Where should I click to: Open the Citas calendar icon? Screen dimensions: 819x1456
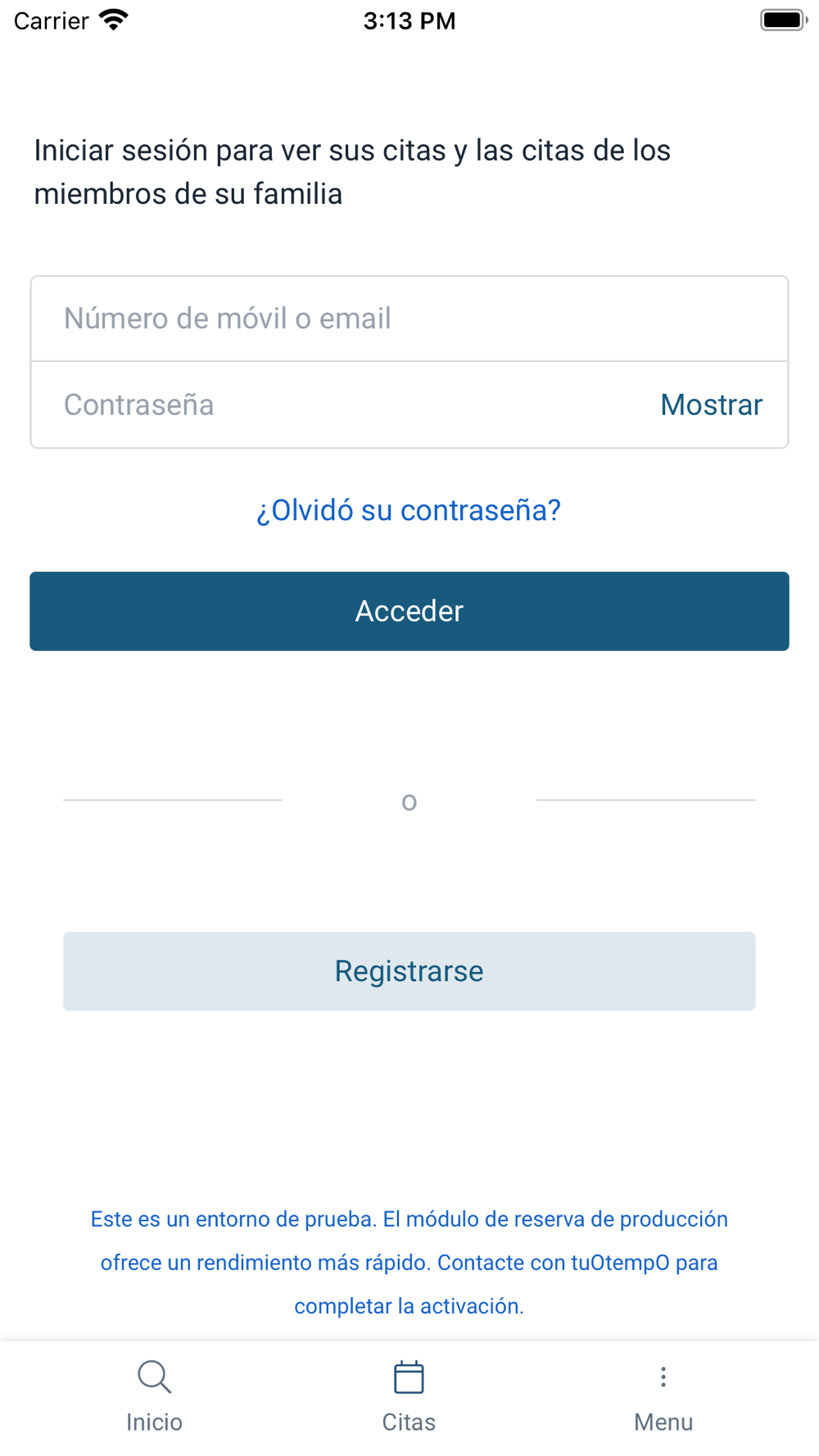(409, 1377)
